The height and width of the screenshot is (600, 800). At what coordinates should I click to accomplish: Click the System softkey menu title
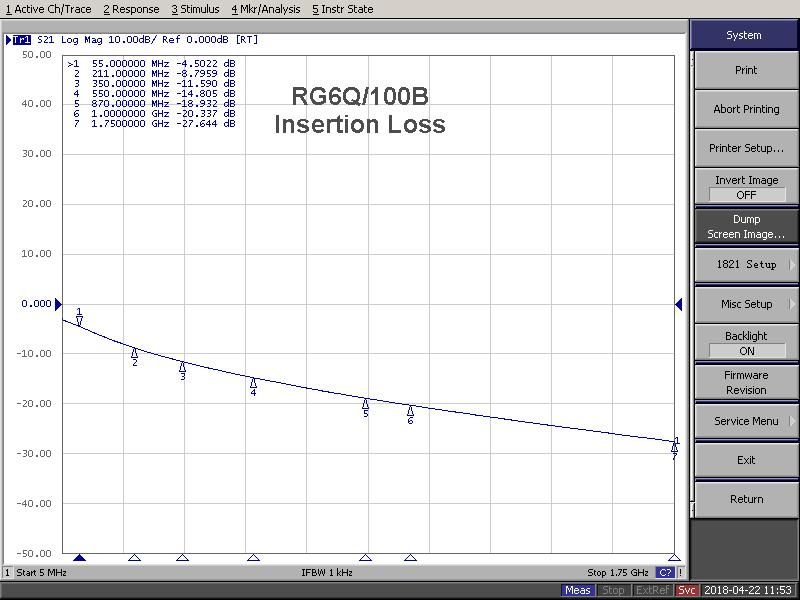click(744, 35)
